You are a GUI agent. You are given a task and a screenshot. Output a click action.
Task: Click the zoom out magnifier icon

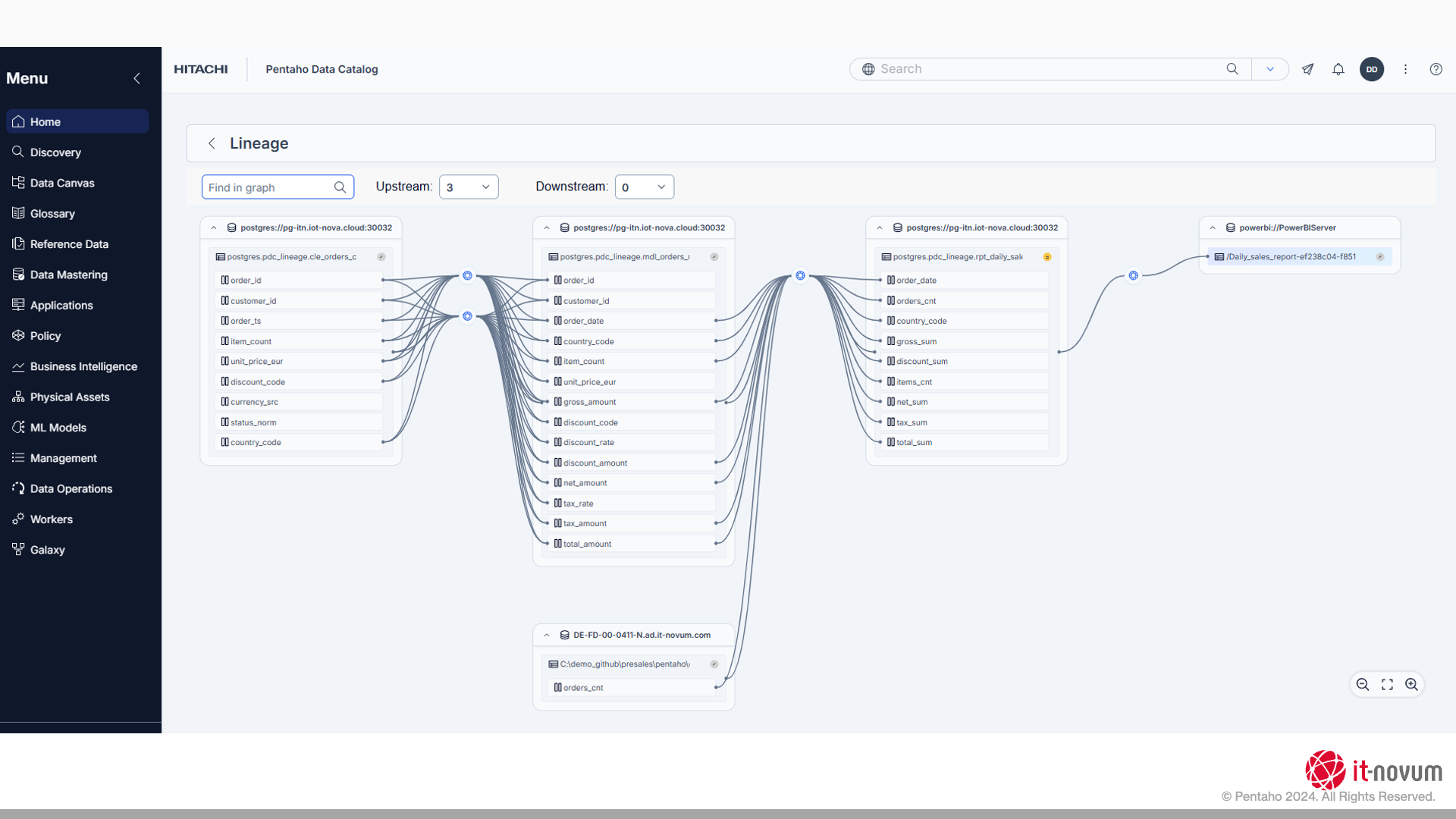pos(1363,685)
